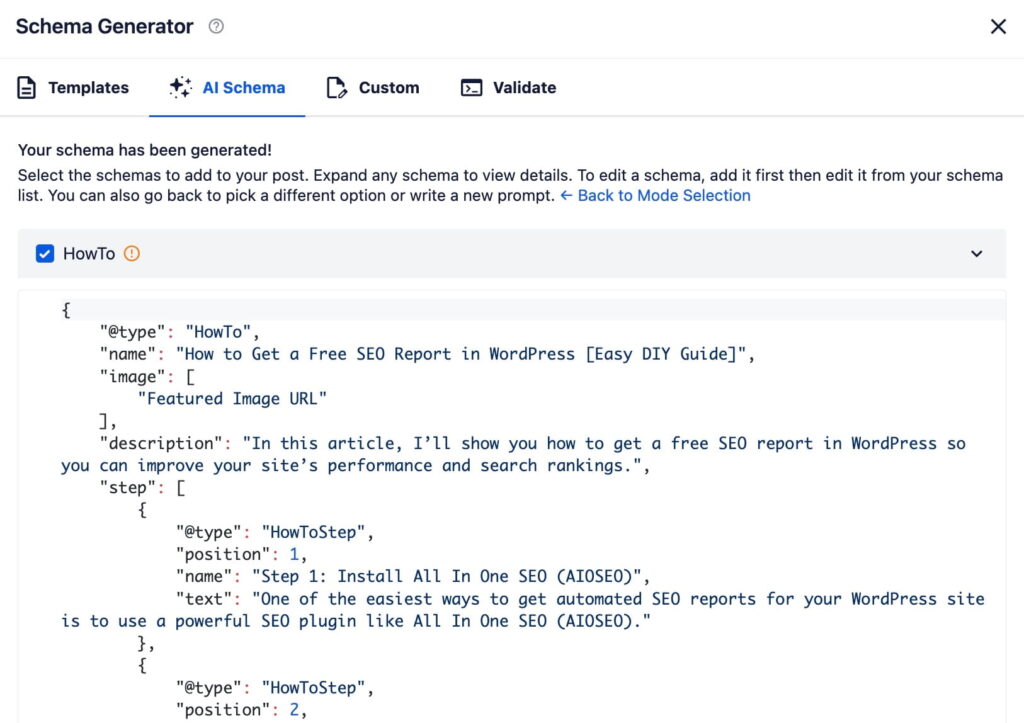Uncheck the HowTo schema checkbox
The height and width of the screenshot is (723, 1024).
click(44, 254)
